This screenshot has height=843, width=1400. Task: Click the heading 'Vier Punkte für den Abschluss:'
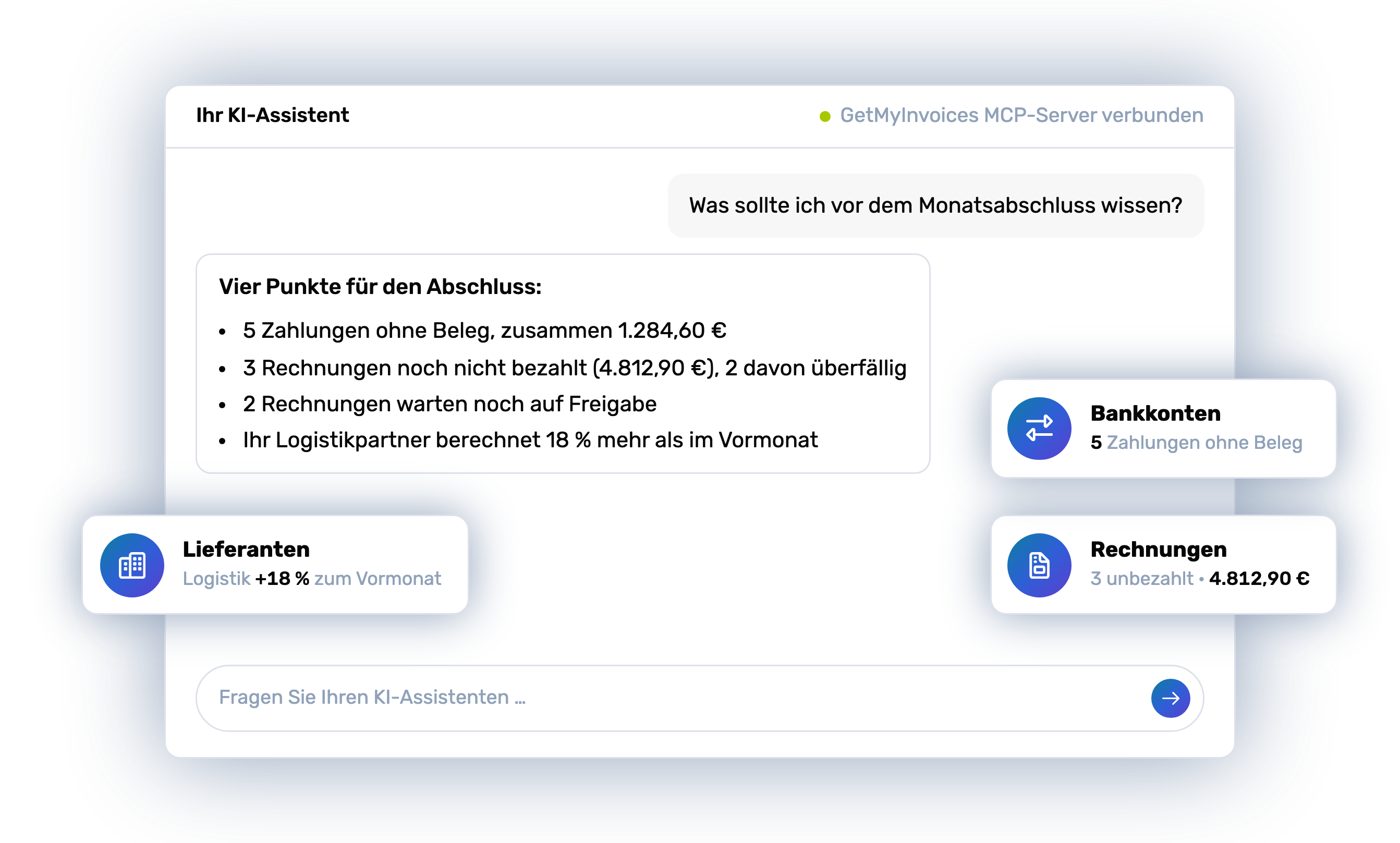(380, 286)
